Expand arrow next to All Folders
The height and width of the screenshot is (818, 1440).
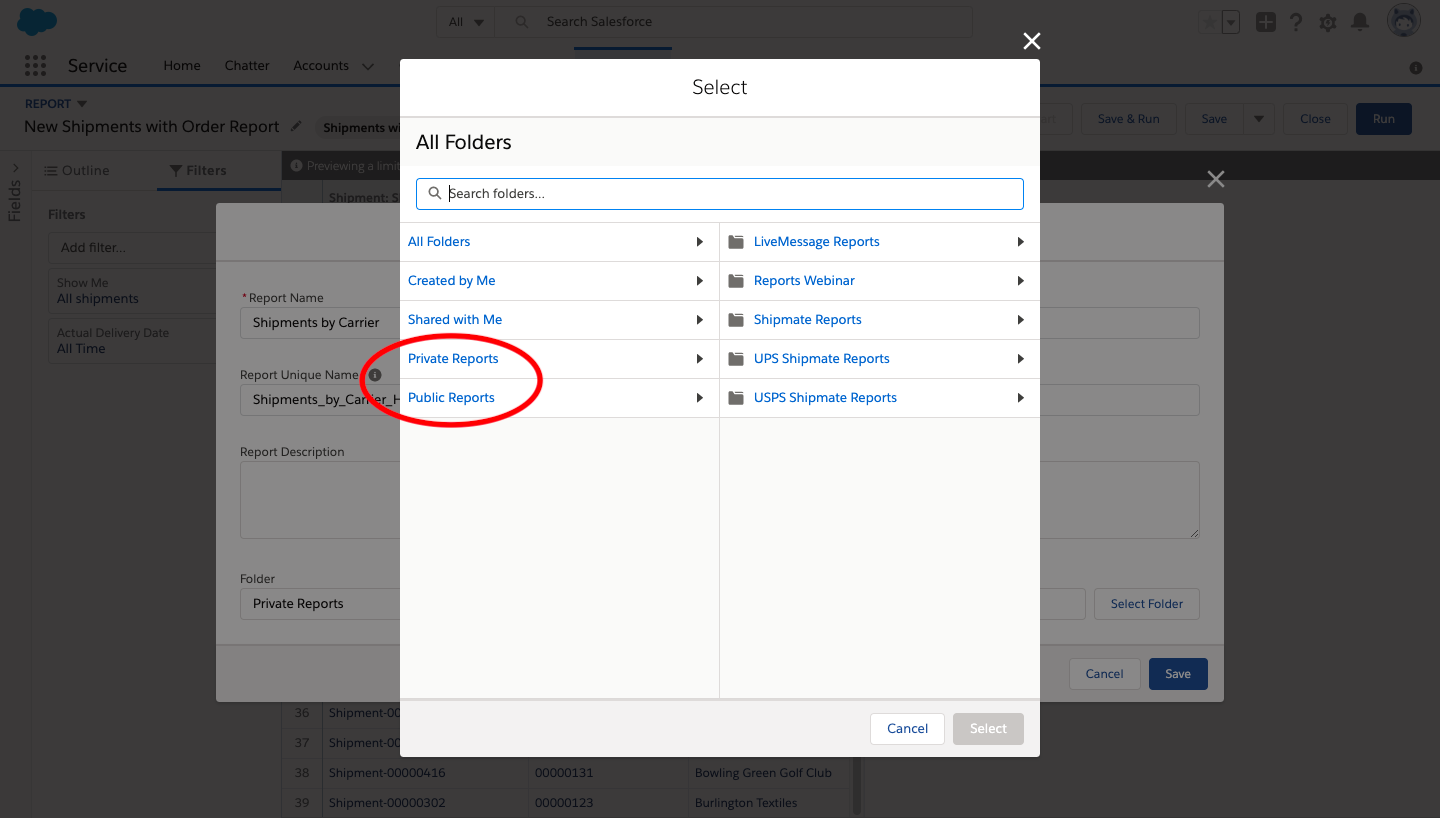pos(700,242)
